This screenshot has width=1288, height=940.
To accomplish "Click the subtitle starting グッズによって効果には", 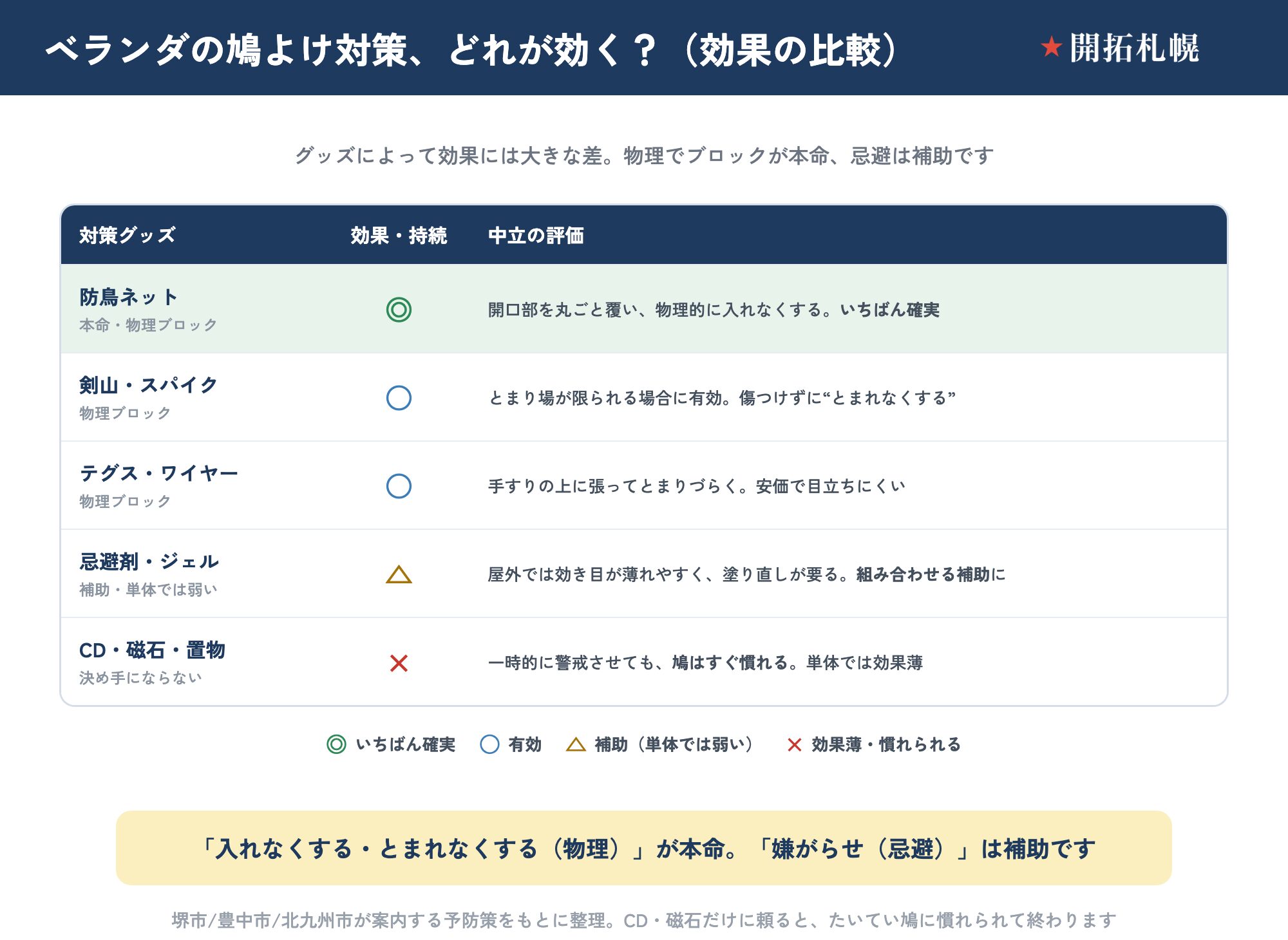I will 644,155.
